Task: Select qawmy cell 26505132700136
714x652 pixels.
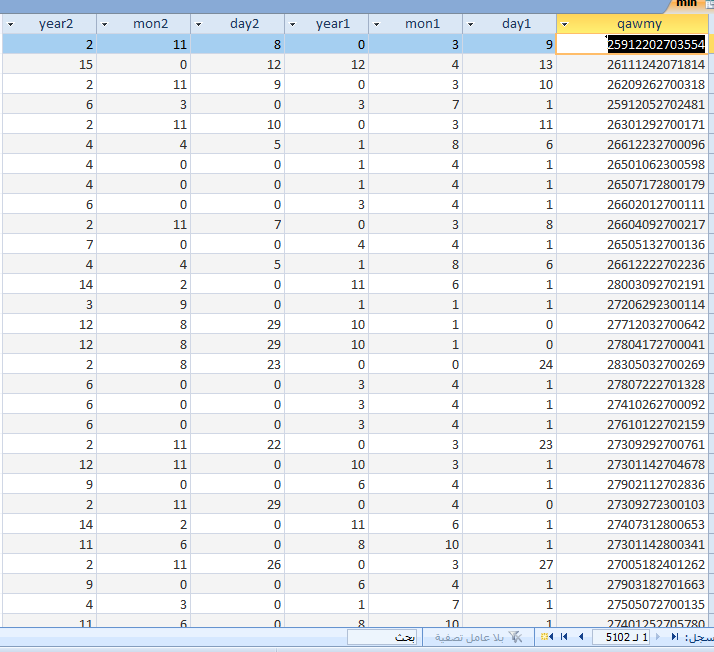Action: [632, 244]
